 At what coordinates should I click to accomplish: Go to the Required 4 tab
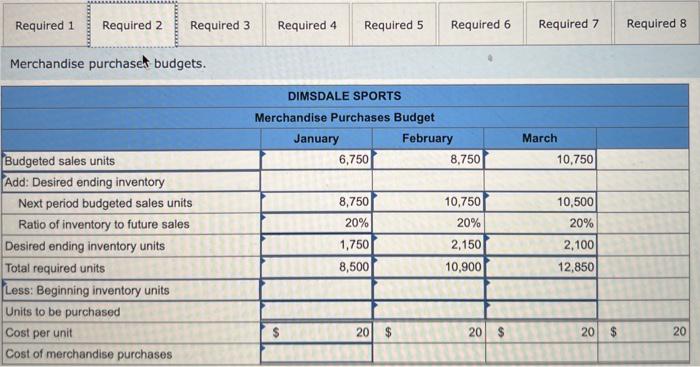(307, 25)
